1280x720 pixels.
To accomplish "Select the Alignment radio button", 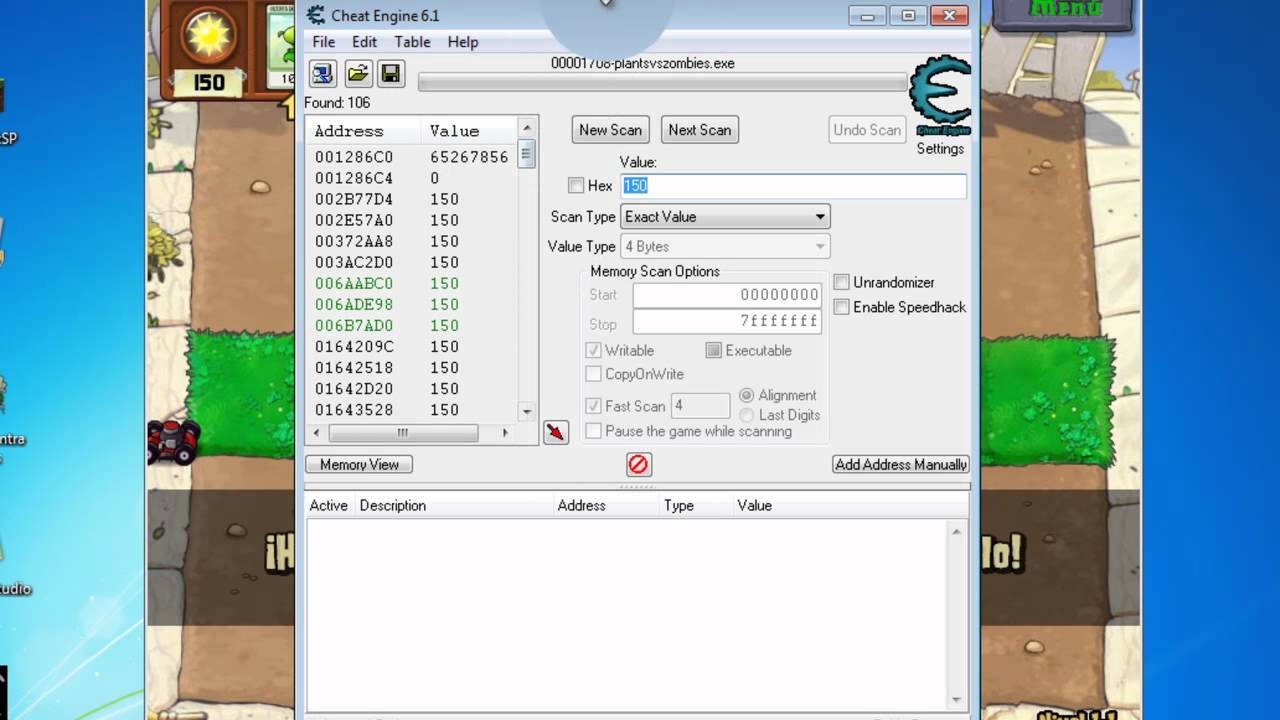I will [x=746, y=395].
